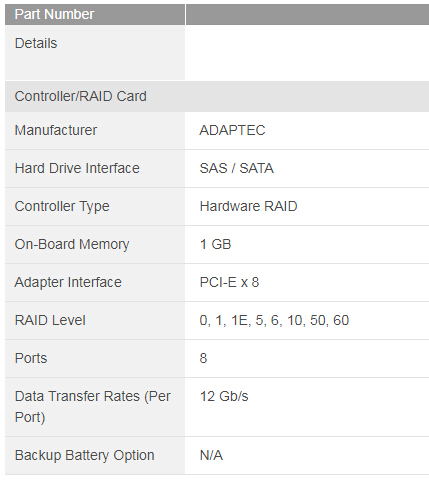
Task: Click the Data Transfer Rates label
Action: pos(93,407)
